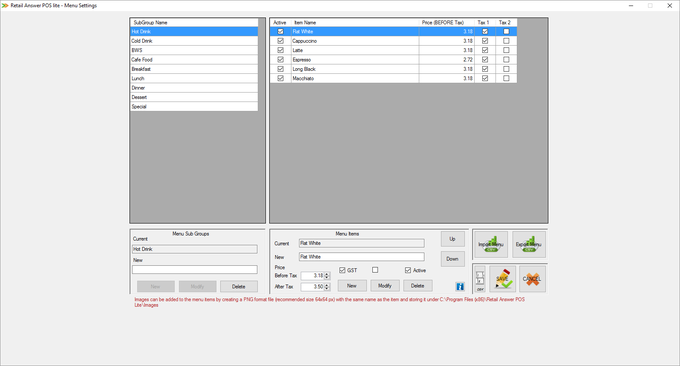Click Delete button in Menu Sub Groups panel
Image resolution: width=680 pixels, height=366 pixels.
tap(239, 287)
